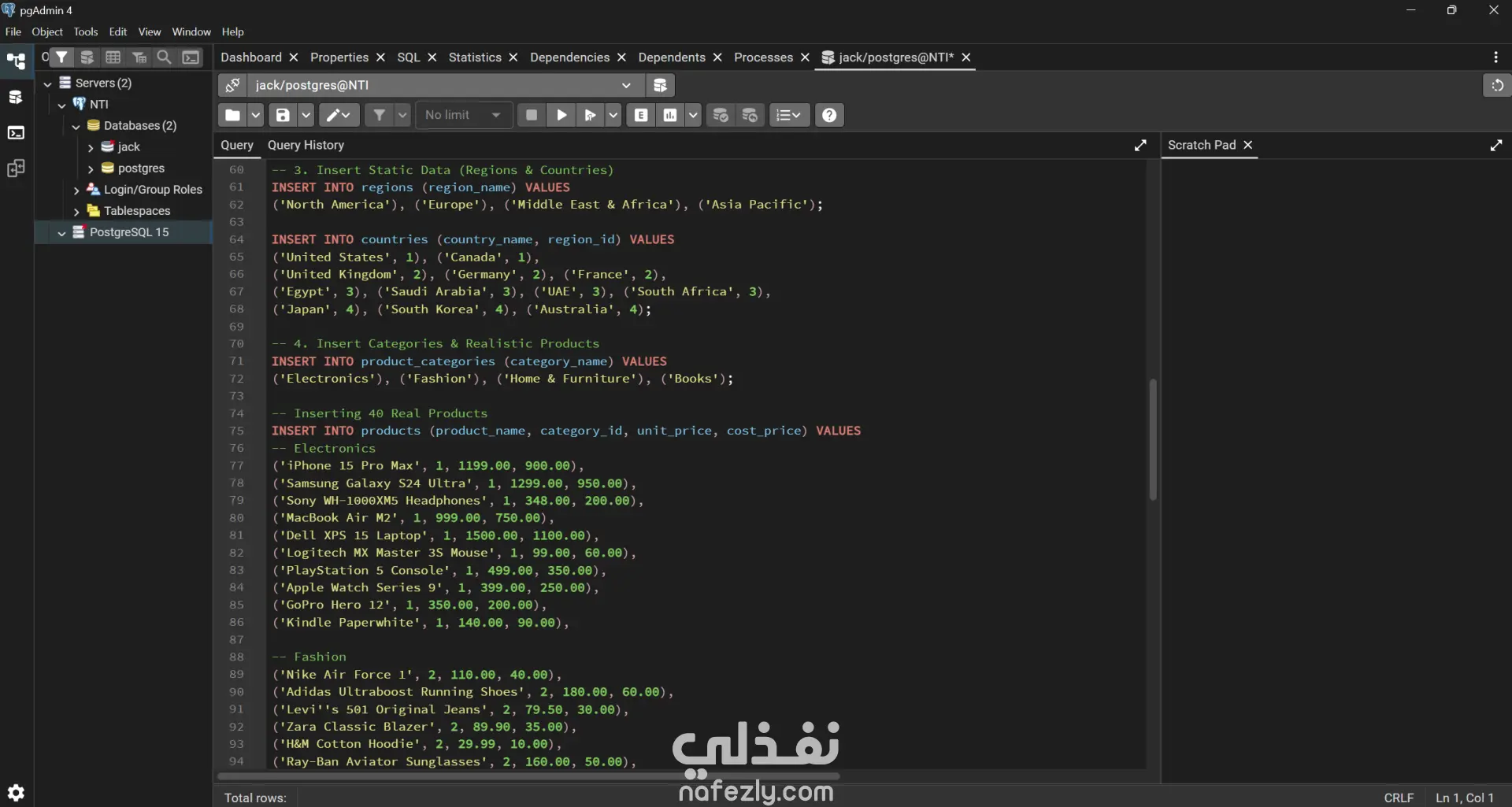
Task: Commit the transaction
Action: click(x=721, y=115)
